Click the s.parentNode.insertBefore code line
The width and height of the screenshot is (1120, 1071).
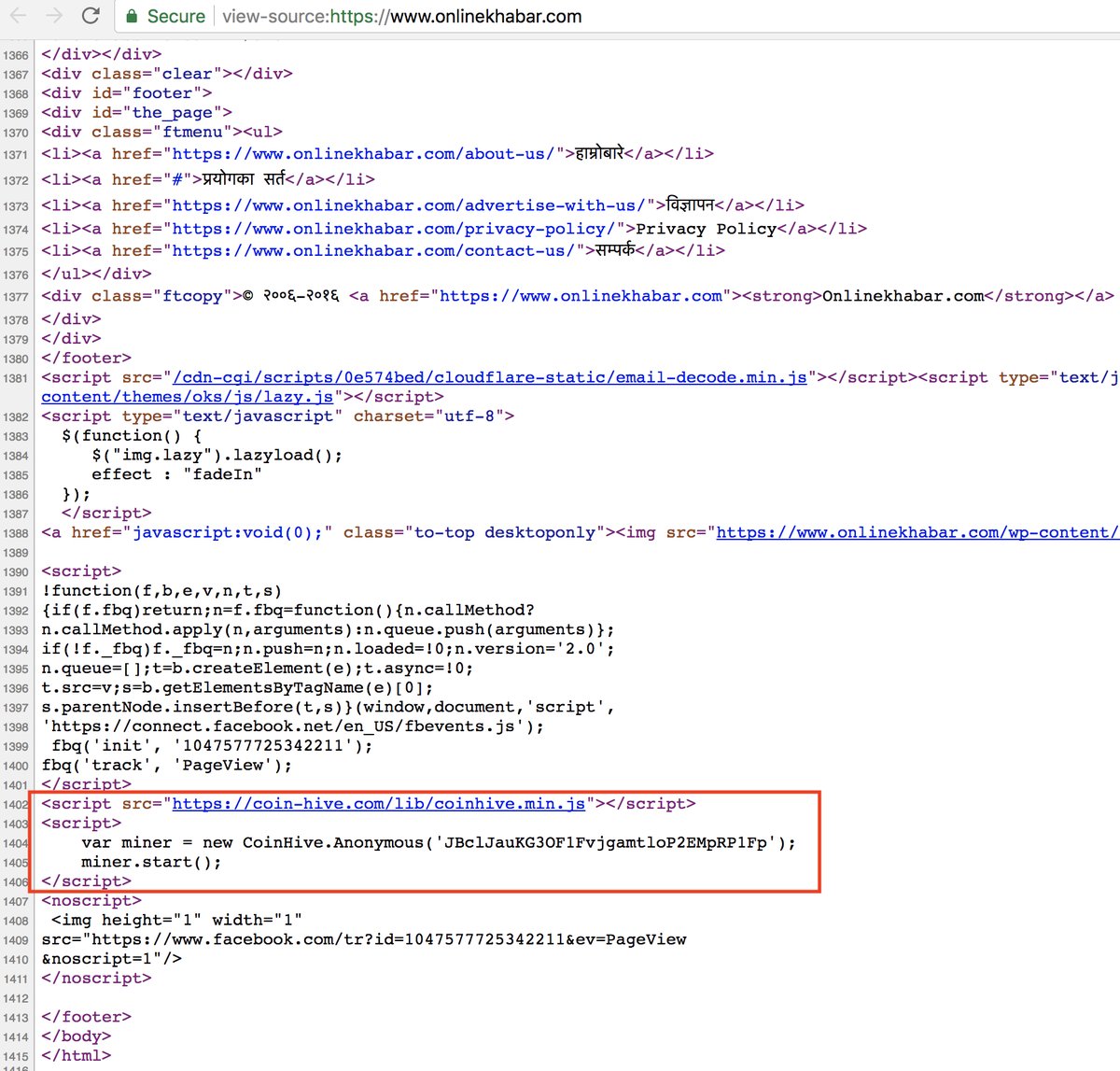(x=329, y=707)
